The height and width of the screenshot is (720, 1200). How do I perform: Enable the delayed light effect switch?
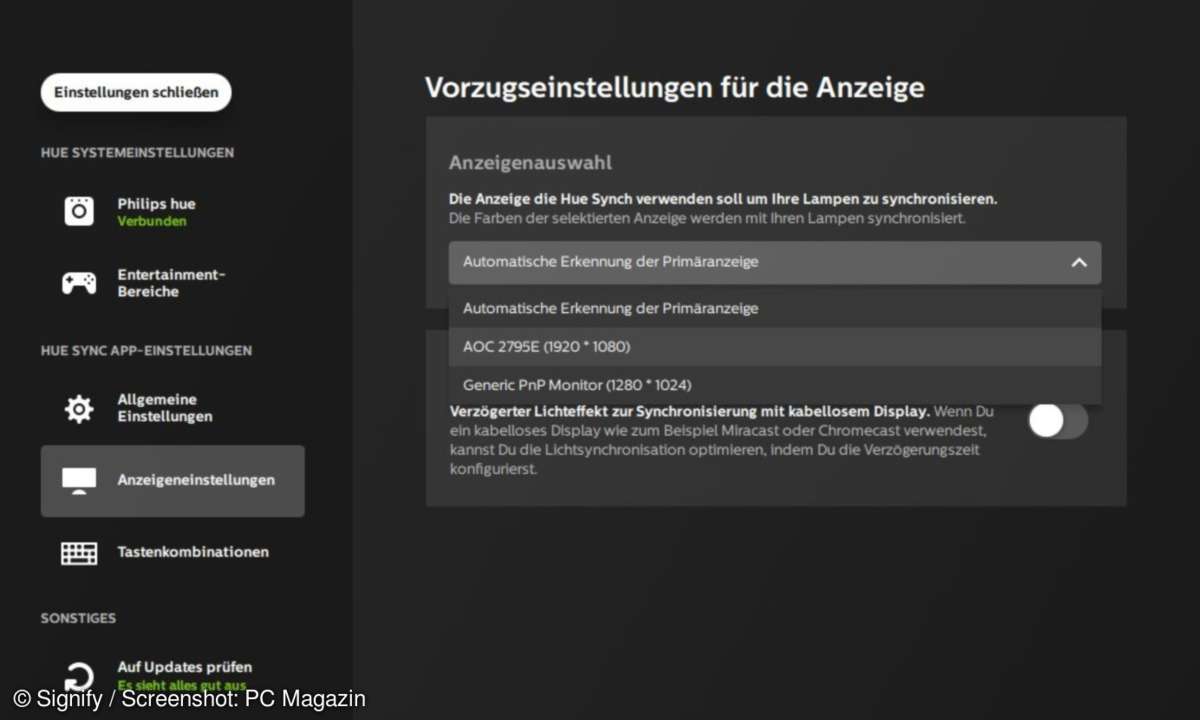pos(1058,420)
